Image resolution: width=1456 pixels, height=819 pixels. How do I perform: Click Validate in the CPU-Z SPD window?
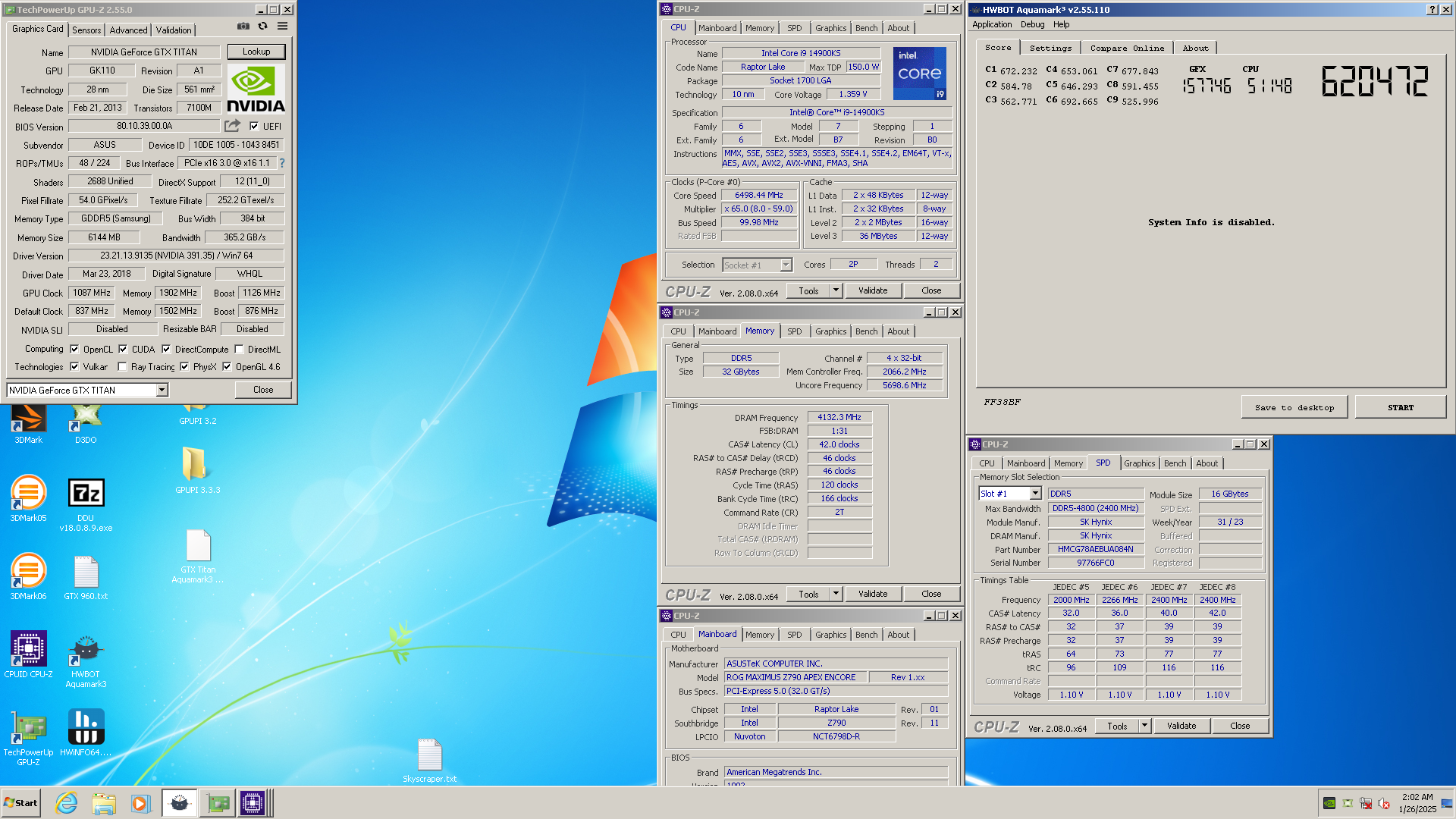click(x=1181, y=726)
